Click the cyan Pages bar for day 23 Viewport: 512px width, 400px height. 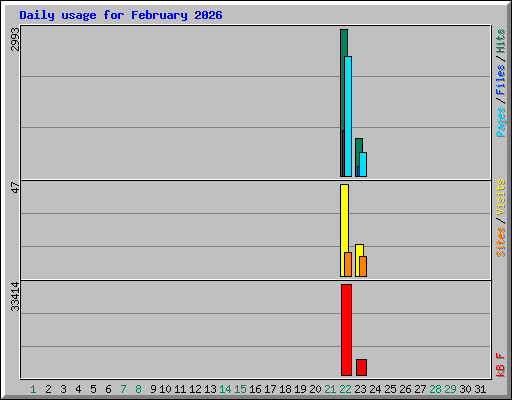click(363, 164)
